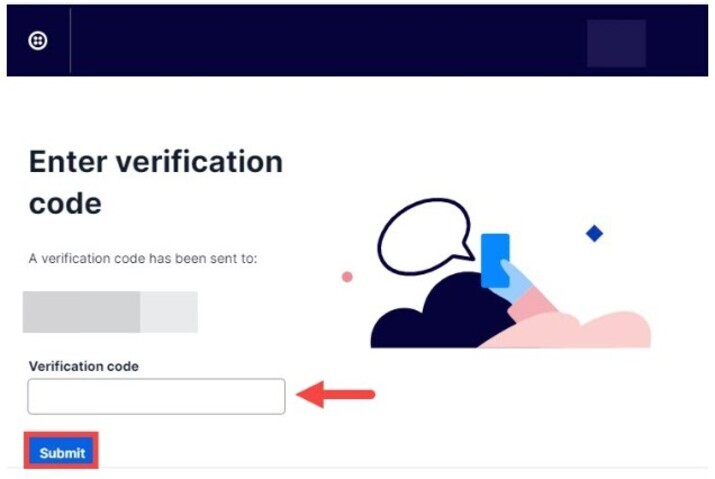Click the blue phone in the illustration
The width and height of the screenshot is (715, 479).
click(x=494, y=259)
